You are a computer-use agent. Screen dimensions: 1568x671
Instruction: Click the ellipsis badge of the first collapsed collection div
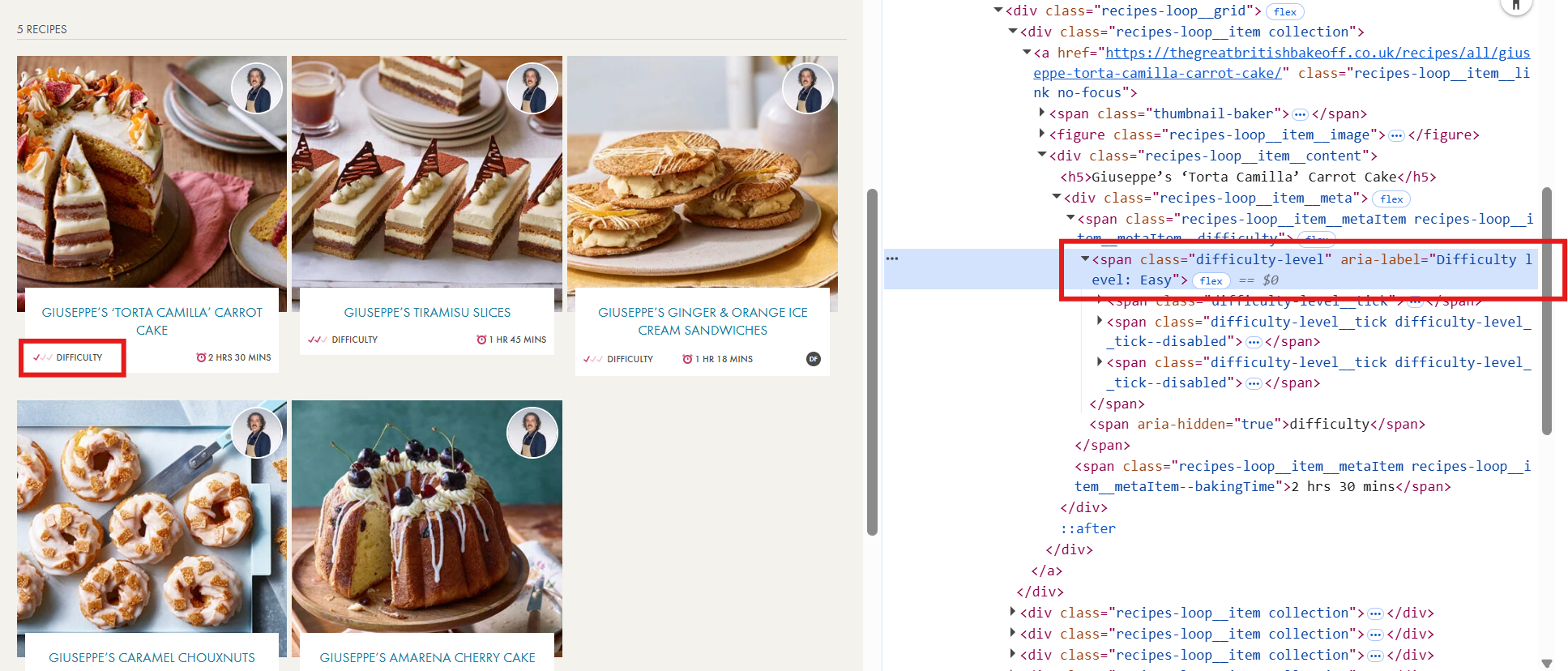point(1375,613)
